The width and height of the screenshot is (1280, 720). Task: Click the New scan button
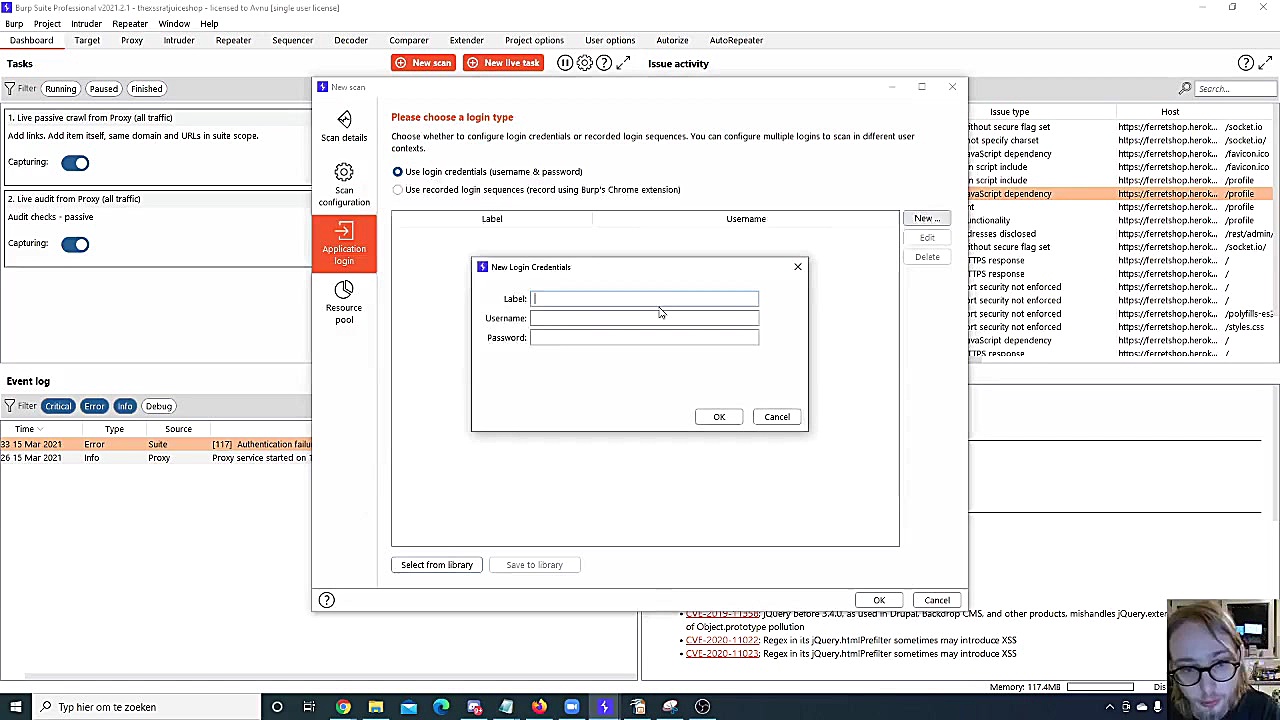423,63
